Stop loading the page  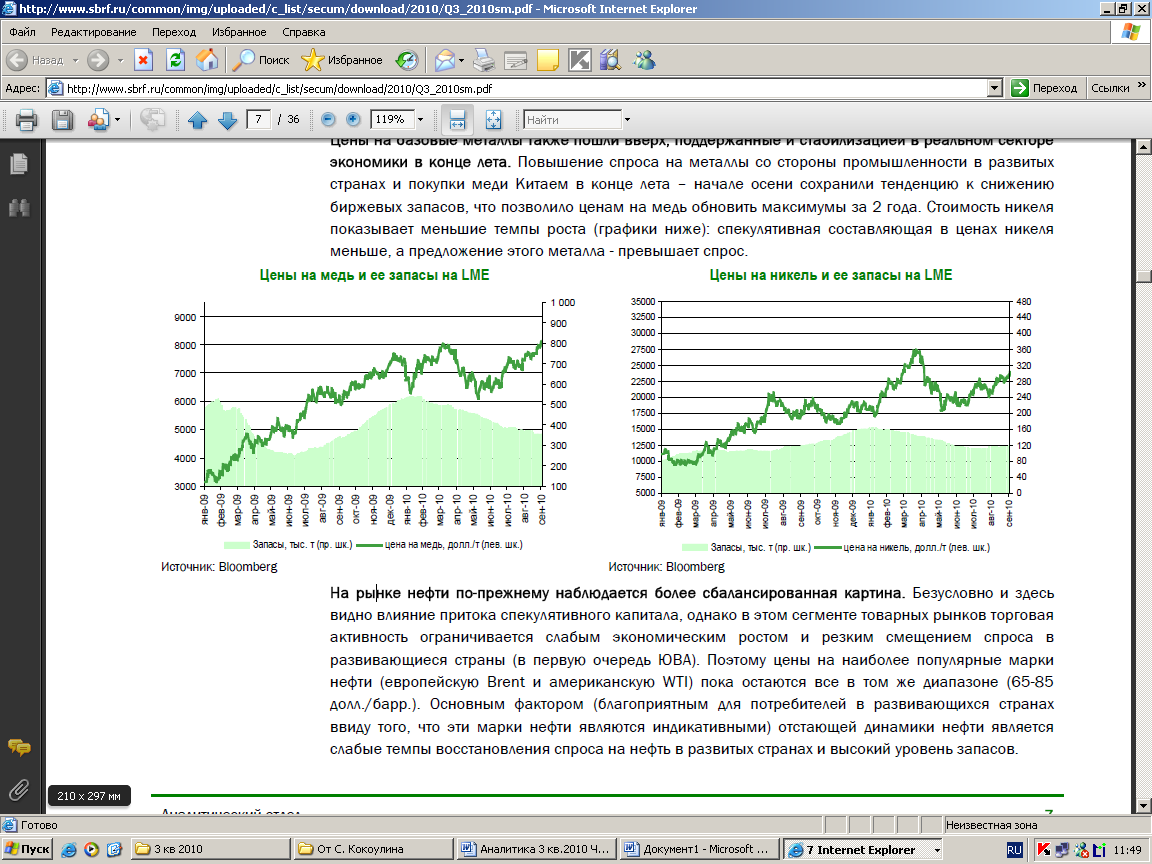143,60
